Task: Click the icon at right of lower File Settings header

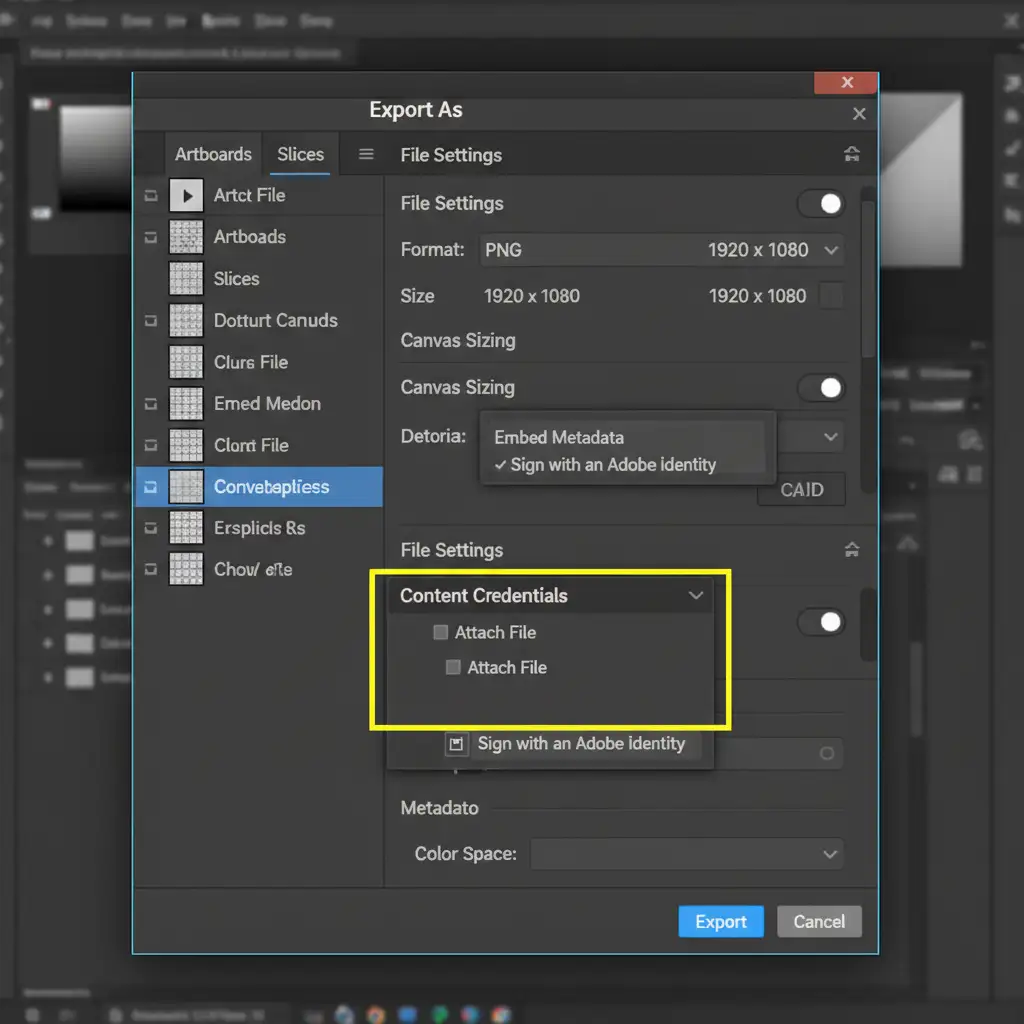Action: (851, 549)
